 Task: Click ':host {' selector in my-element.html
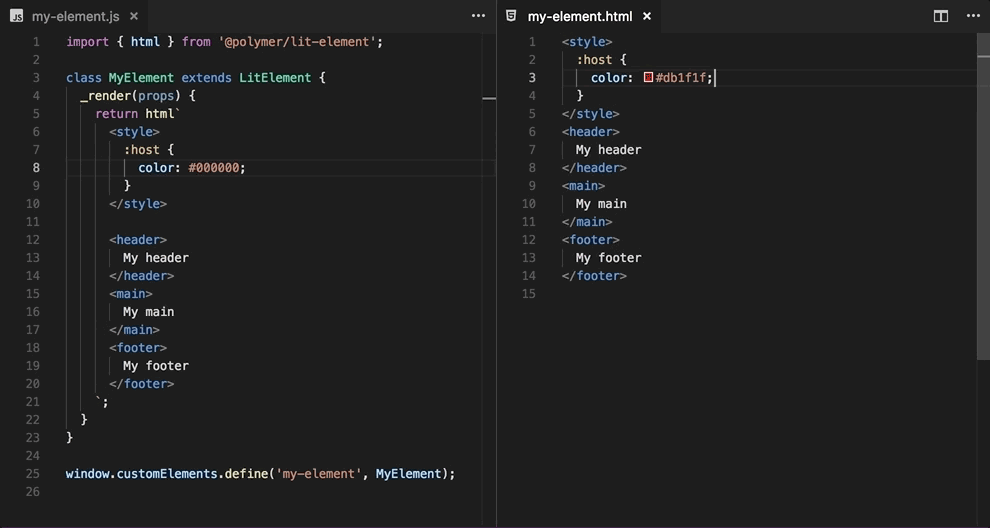coord(602,60)
